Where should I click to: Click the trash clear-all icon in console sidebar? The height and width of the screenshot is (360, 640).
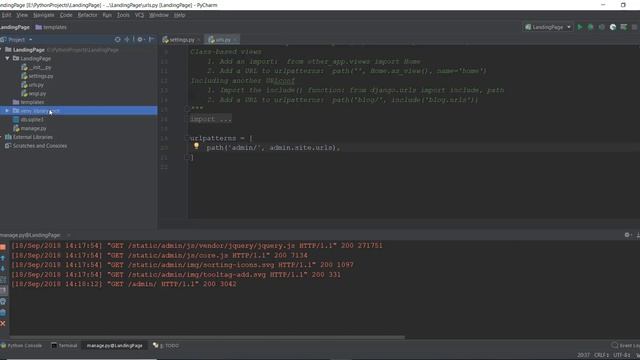(3, 313)
